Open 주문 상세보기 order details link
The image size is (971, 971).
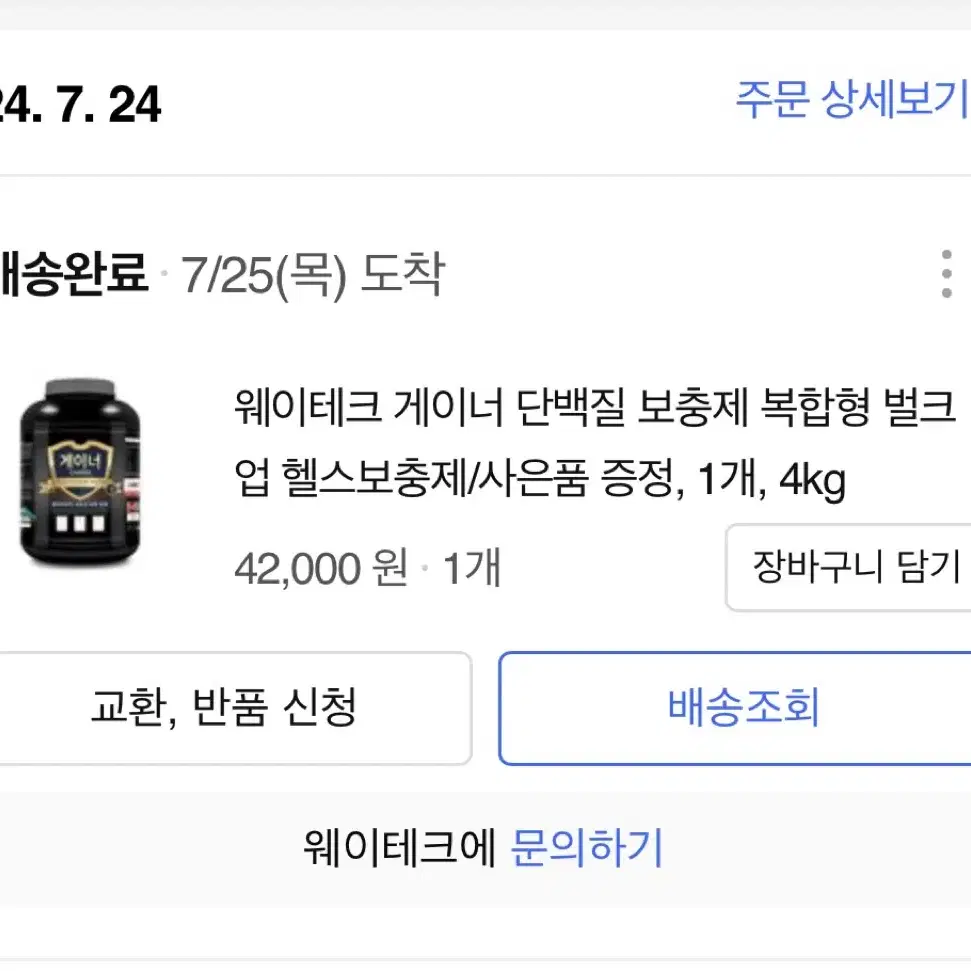(852, 99)
